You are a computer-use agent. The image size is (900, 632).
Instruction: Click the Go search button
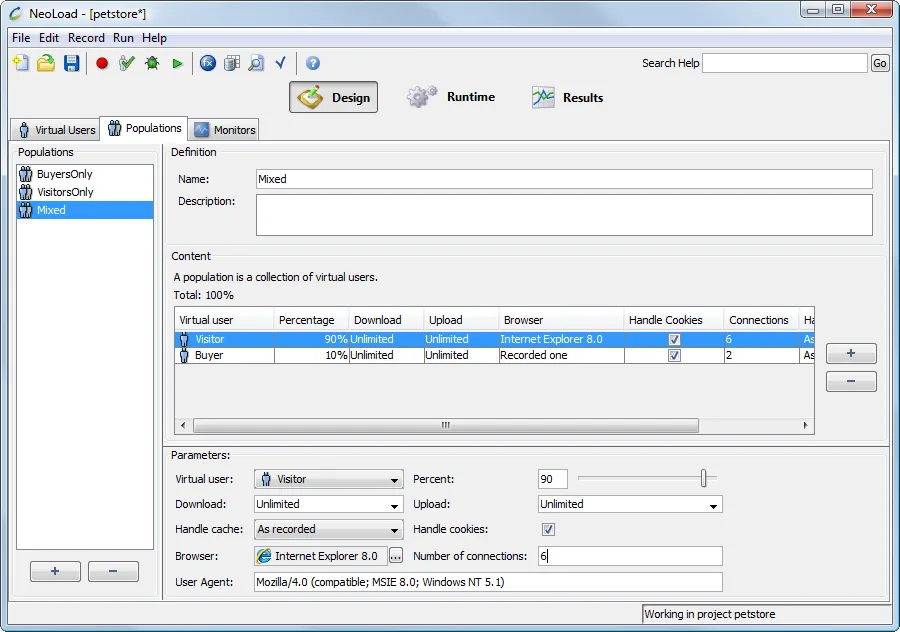tap(880, 63)
